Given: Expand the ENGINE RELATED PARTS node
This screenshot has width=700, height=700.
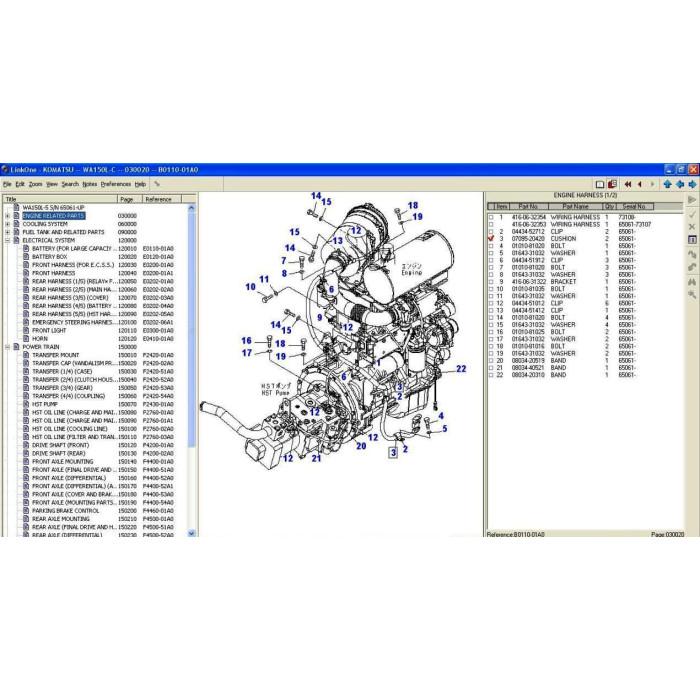Looking at the screenshot, I should point(7,216).
